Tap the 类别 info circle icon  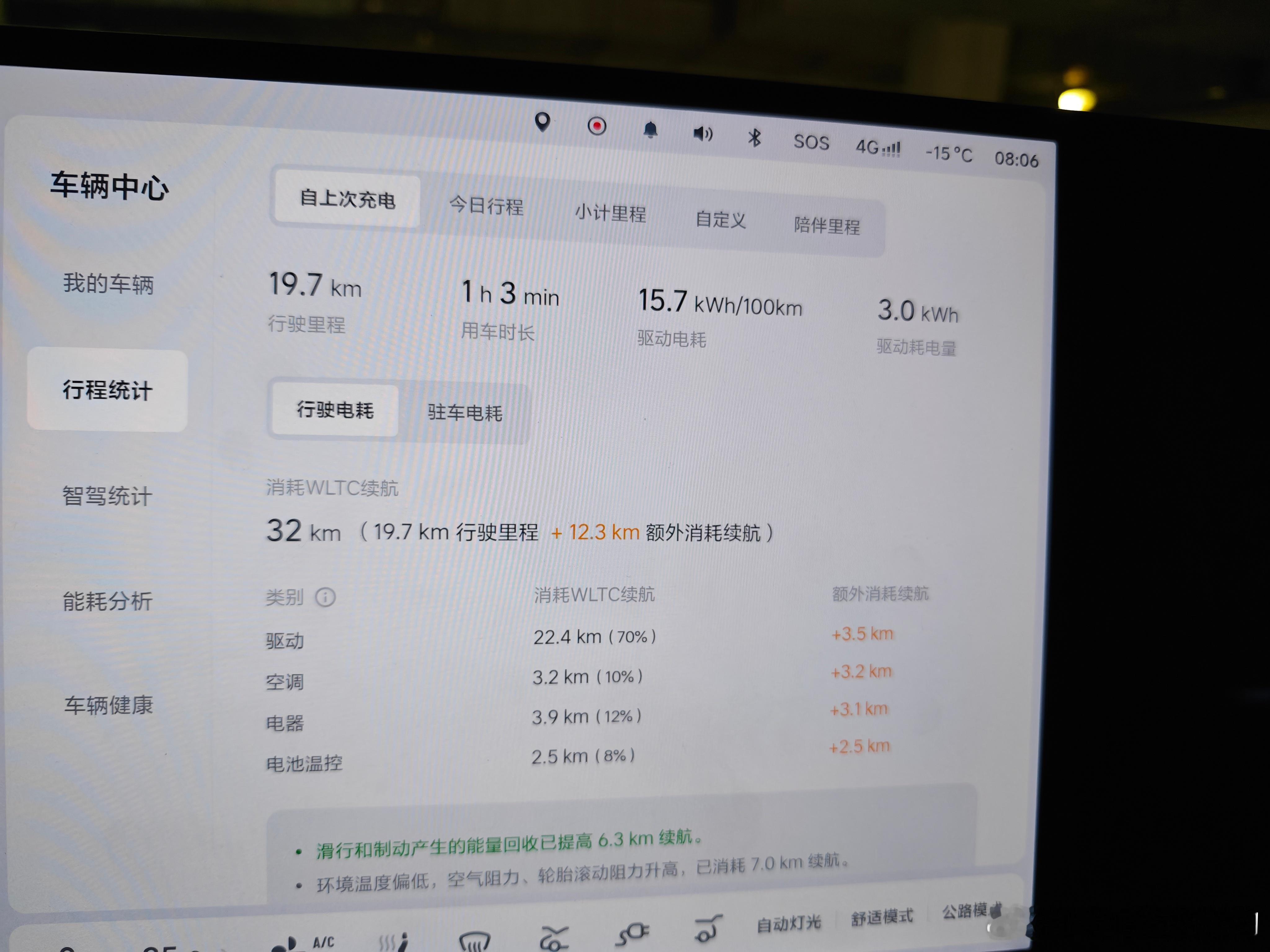(x=325, y=597)
